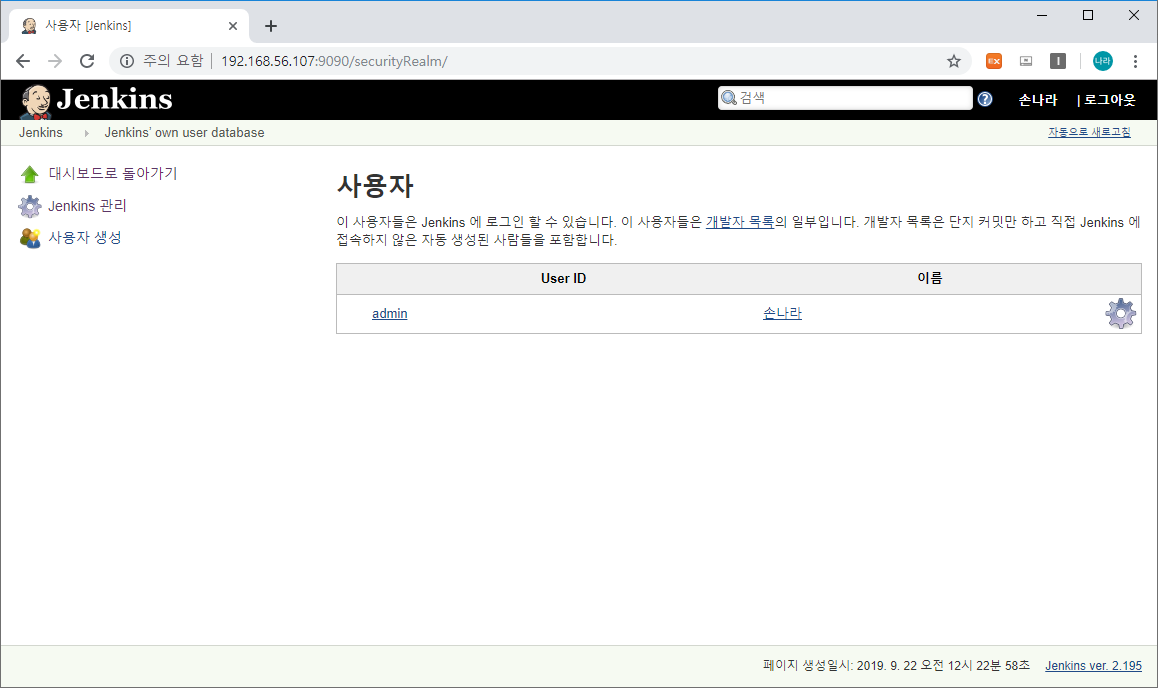This screenshot has height=688, width=1158.
Task: Click the breadcrumb separator arrow after Jenkins
Action: pyautogui.click(x=86, y=134)
